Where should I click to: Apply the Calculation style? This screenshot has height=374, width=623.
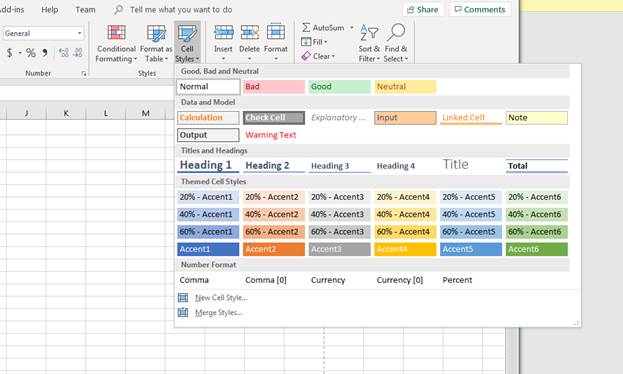[208, 118]
